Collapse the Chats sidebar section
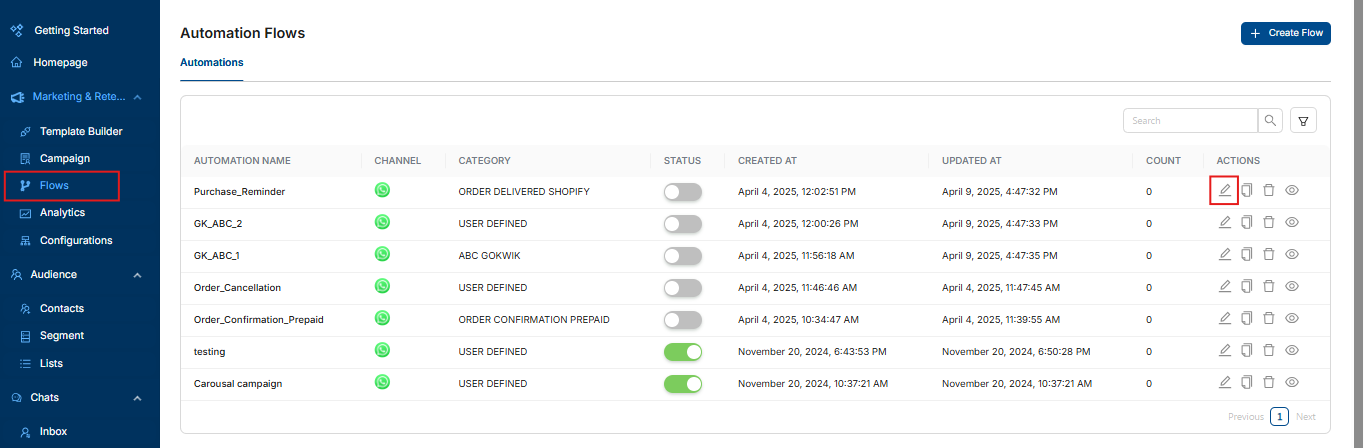This screenshot has height=448, width=1364. tap(137, 398)
